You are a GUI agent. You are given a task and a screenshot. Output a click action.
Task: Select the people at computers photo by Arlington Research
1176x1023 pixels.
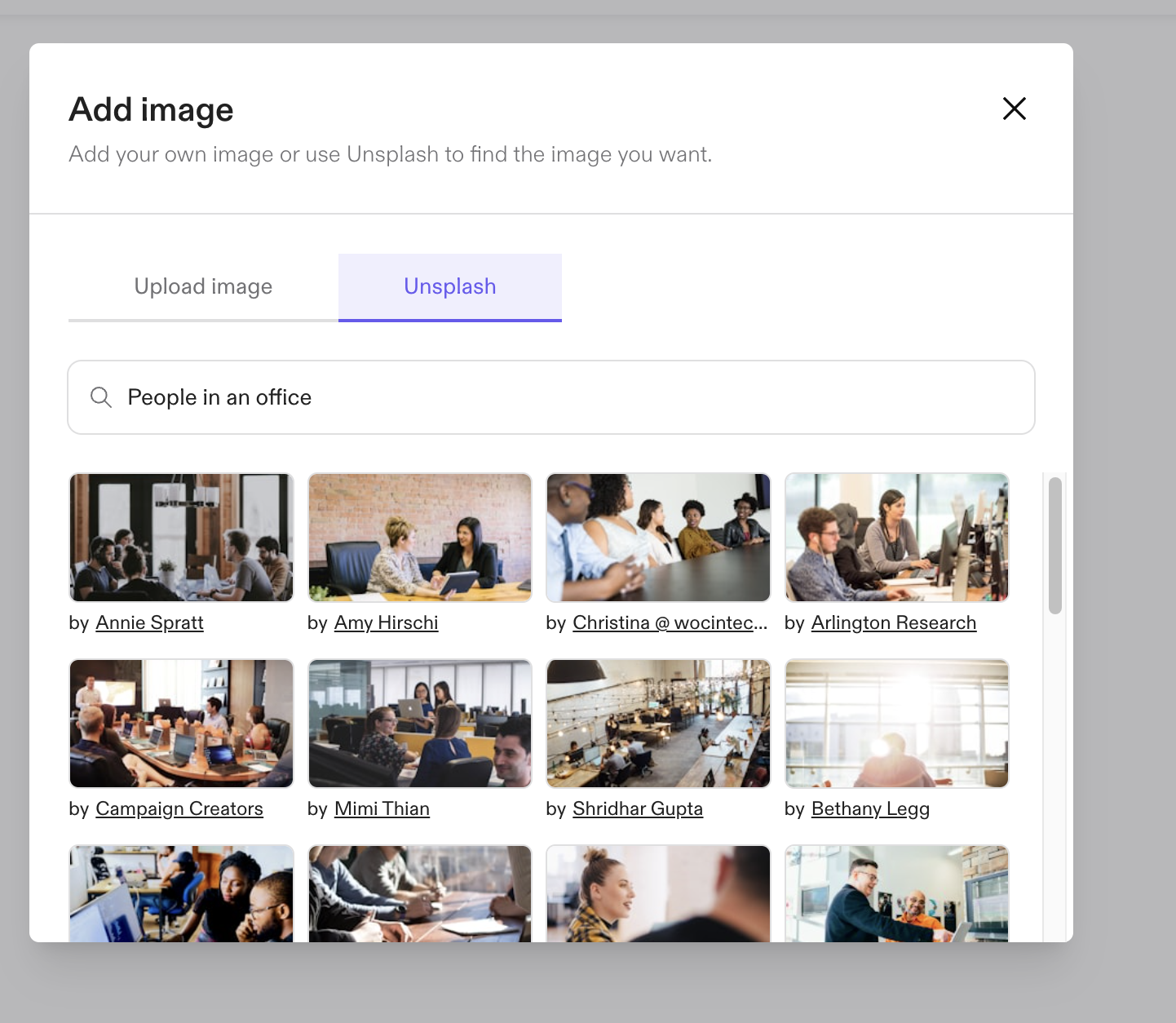tap(896, 537)
